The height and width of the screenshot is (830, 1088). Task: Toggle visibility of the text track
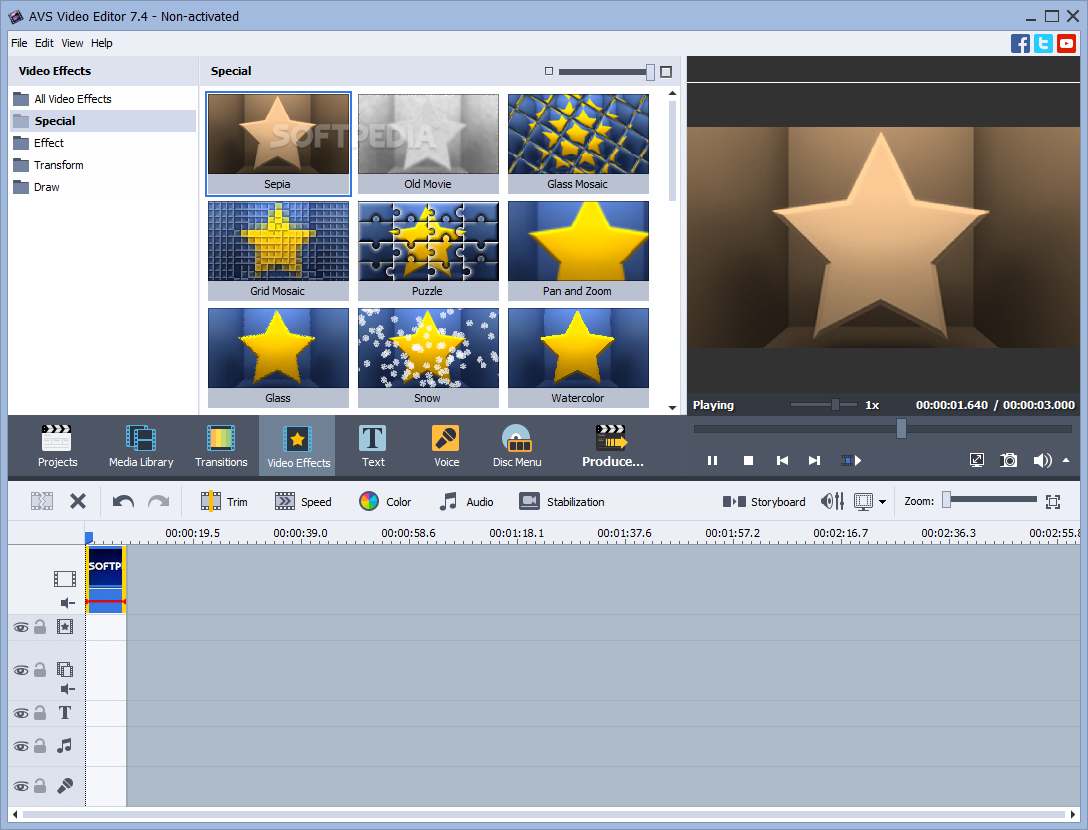[21, 713]
